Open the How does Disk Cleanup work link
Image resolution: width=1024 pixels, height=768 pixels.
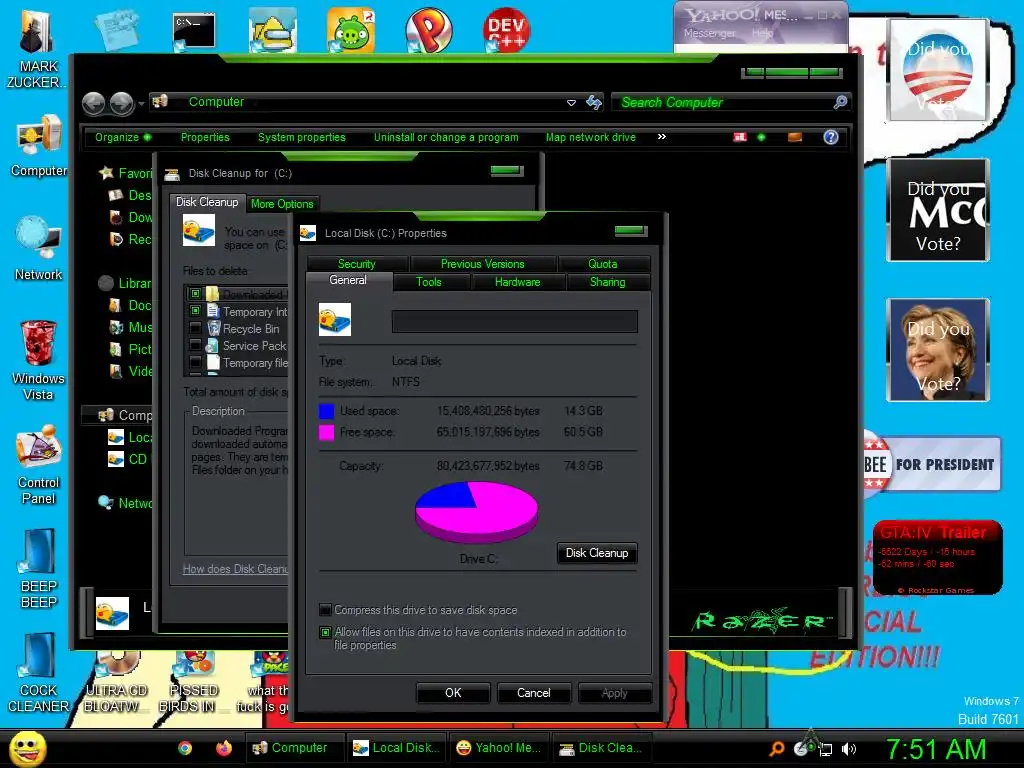pos(235,569)
